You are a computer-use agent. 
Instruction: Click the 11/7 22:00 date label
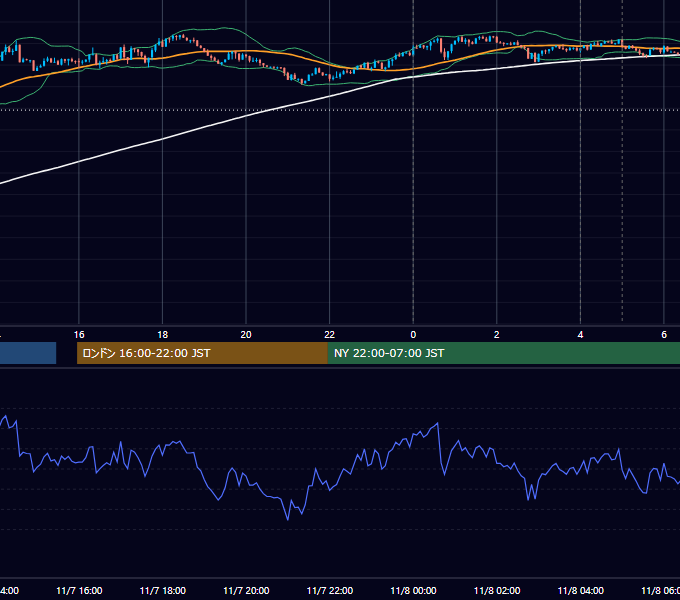[x=330, y=590]
